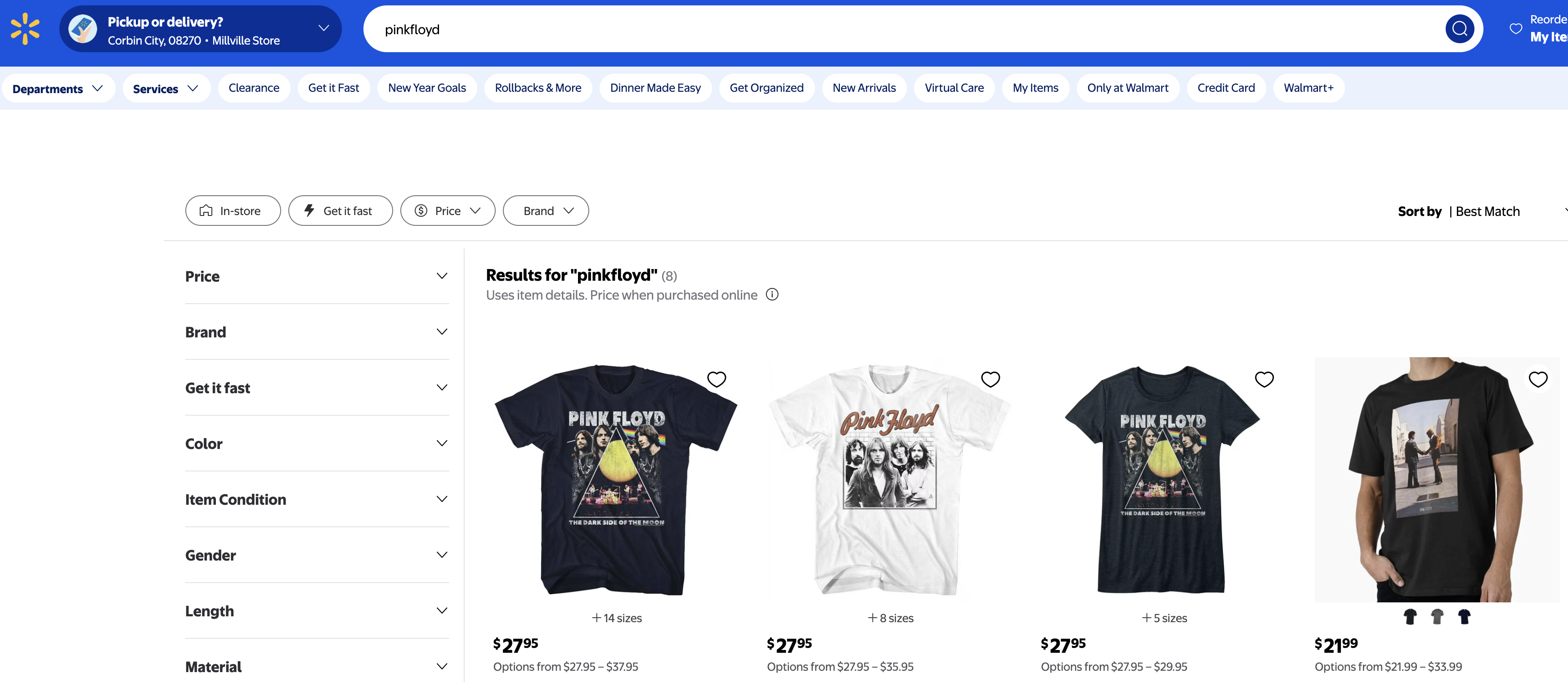Toggle the Get it fast filter pill
1568x682 pixels.
pyautogui.click(x=340, y=211)
